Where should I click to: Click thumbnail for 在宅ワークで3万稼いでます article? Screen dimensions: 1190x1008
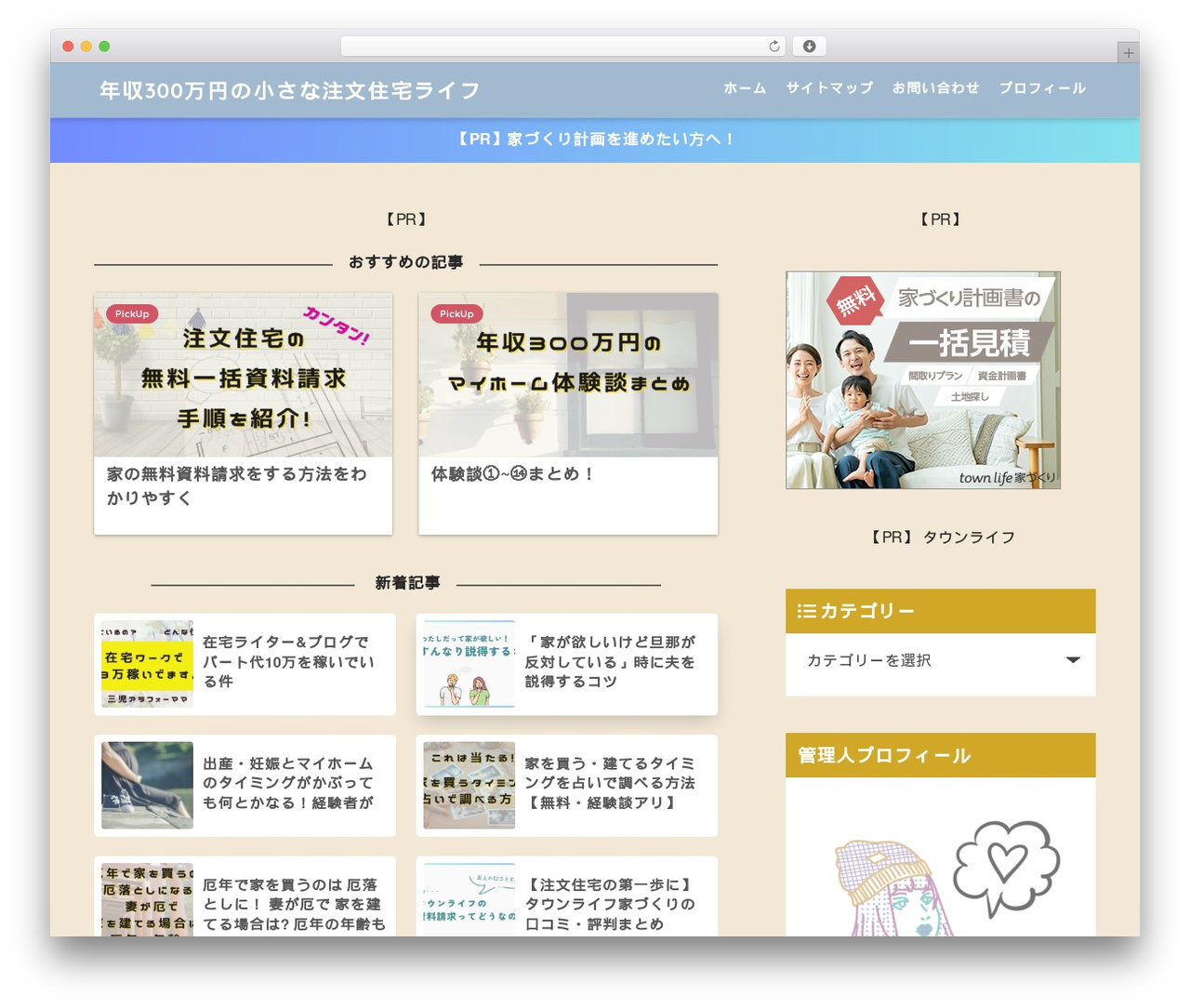pos(147,664)
